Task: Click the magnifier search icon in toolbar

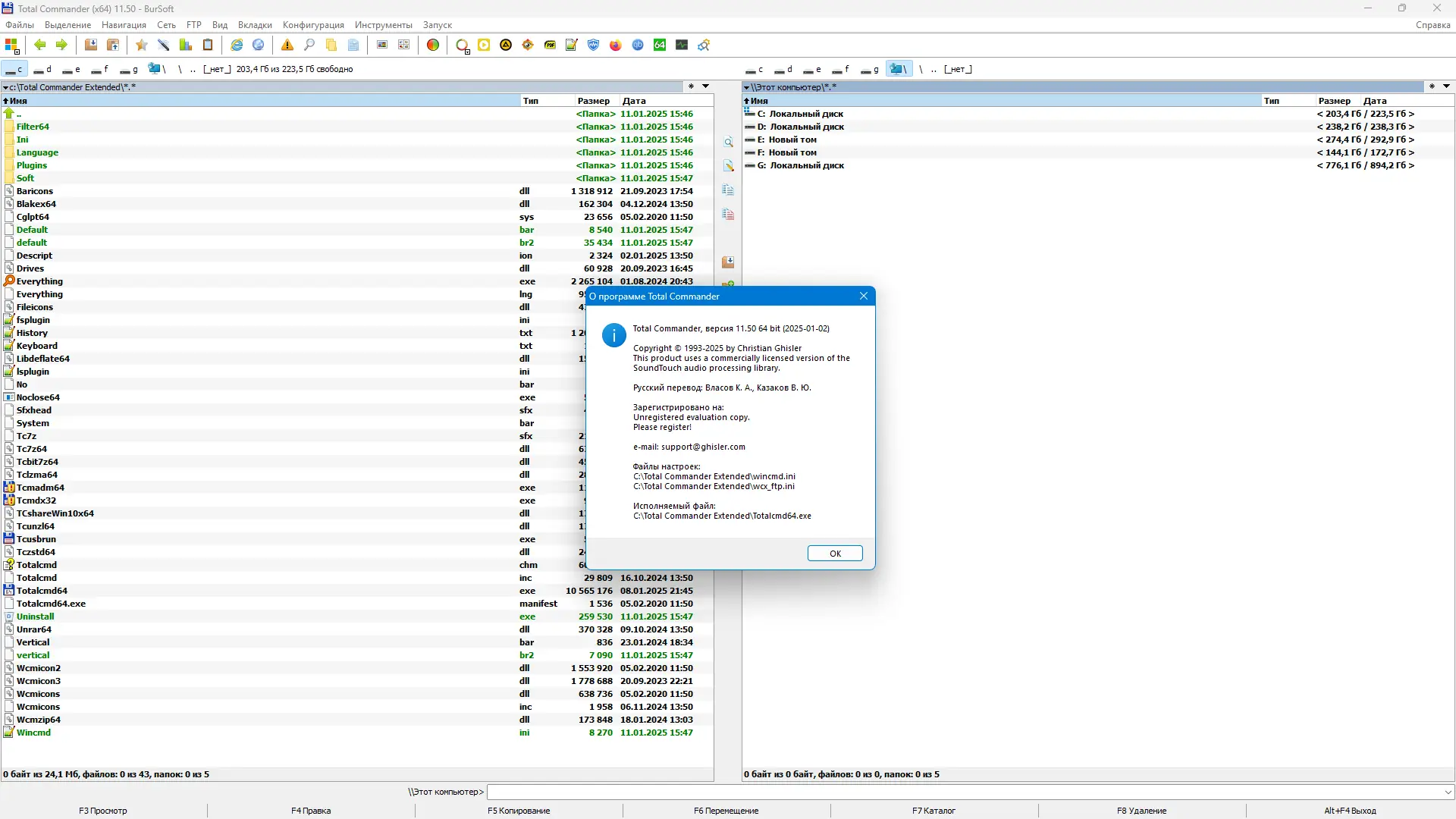Action: coord(309,45)
